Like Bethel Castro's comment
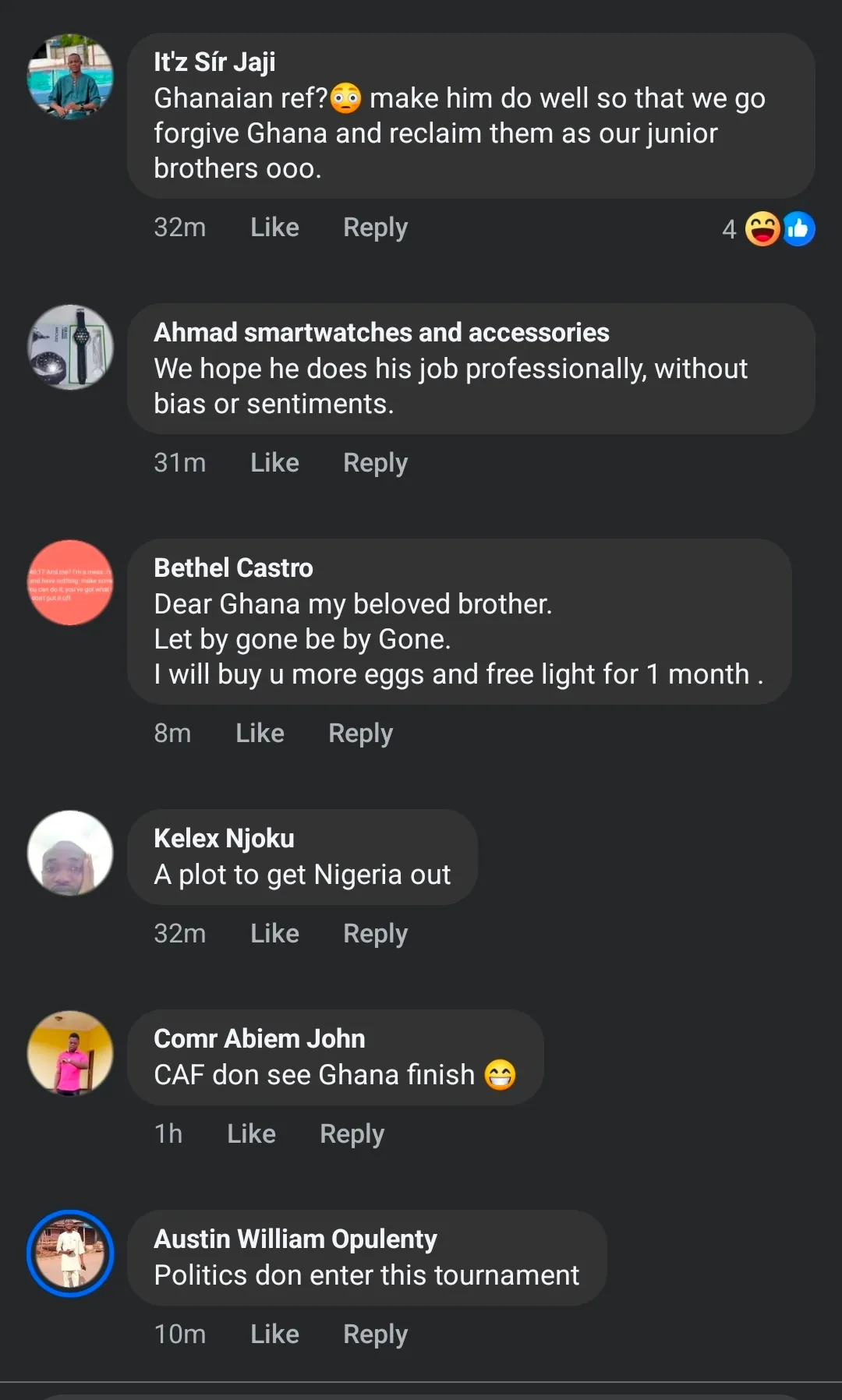The image size is (842, 1400). [260, 734]
